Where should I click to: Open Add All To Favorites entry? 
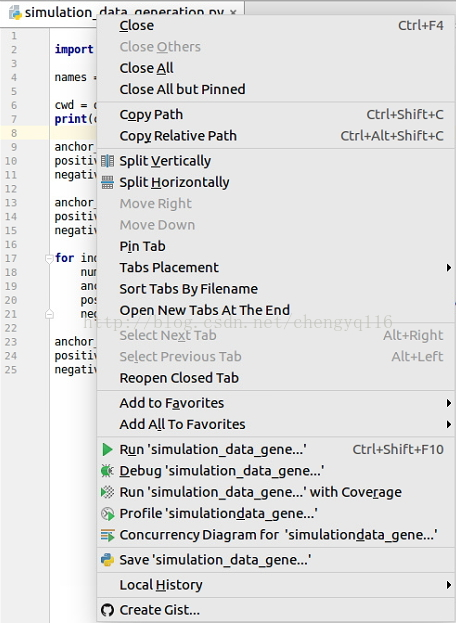click(x=276, y=424)
